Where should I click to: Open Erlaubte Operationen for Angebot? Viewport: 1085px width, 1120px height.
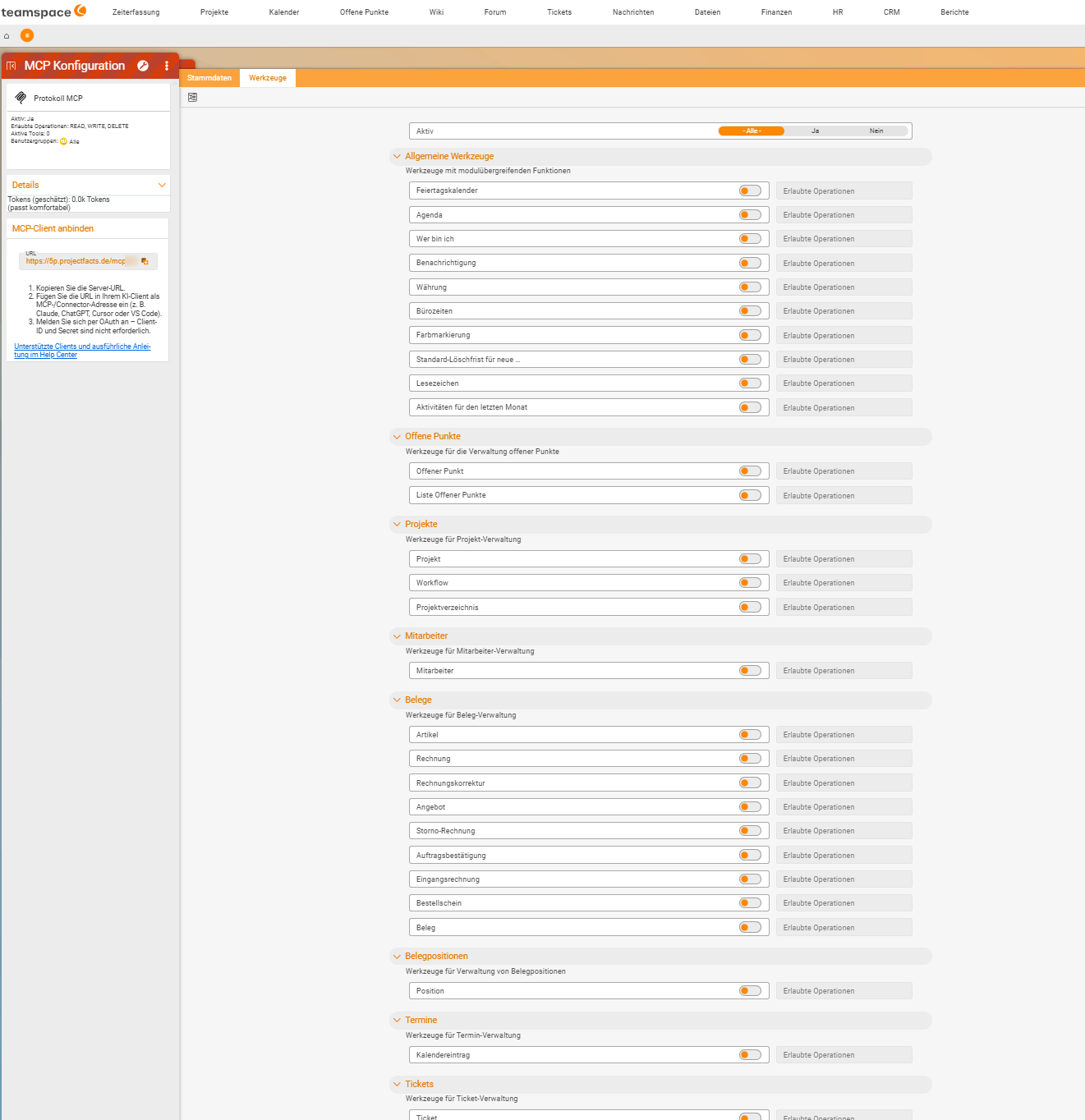point(844,807)
